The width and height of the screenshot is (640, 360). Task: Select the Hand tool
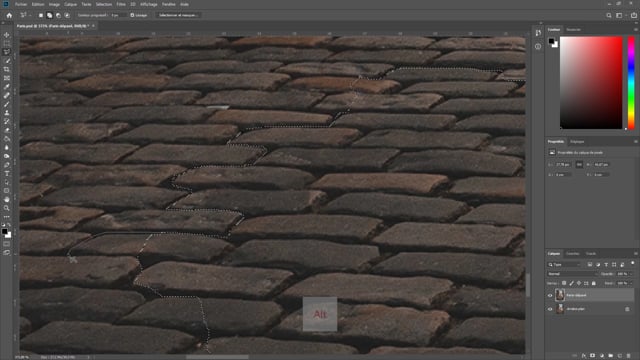coord(7,200)
